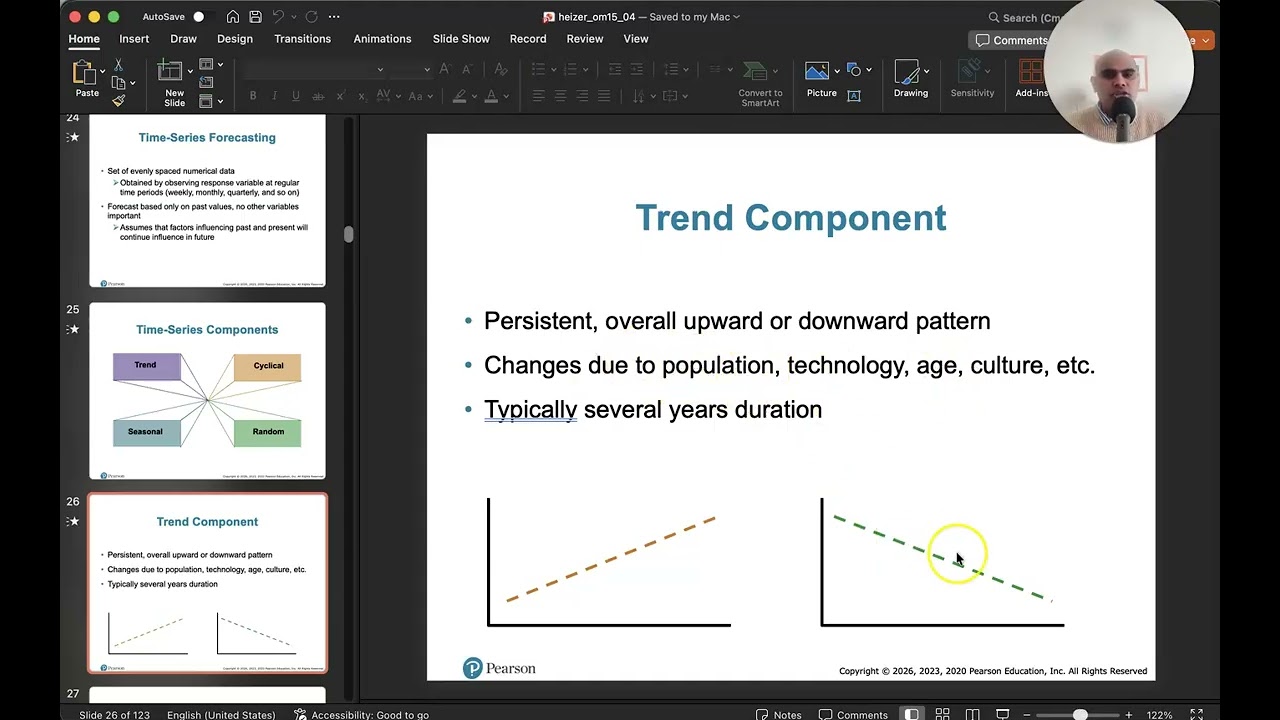The height and width of the screenshot is (720, 1280).
Task: Open the Drawing dropdown arrow
Action: tap(926, 71)
